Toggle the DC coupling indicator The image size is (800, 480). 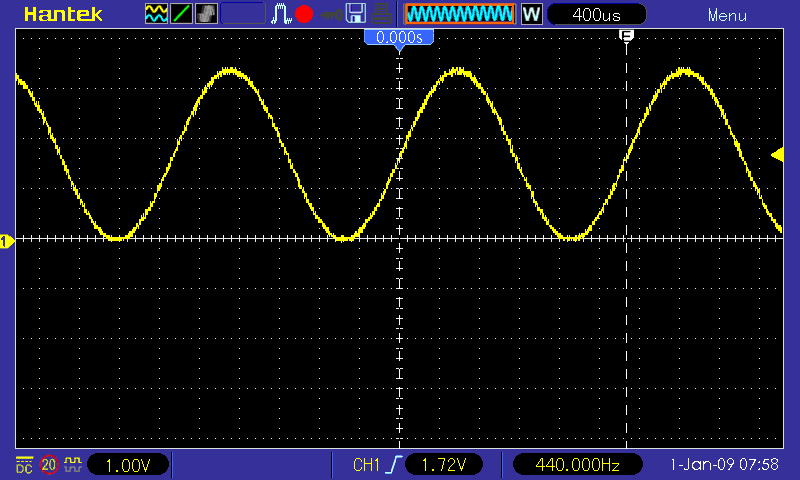click(23, 464)
